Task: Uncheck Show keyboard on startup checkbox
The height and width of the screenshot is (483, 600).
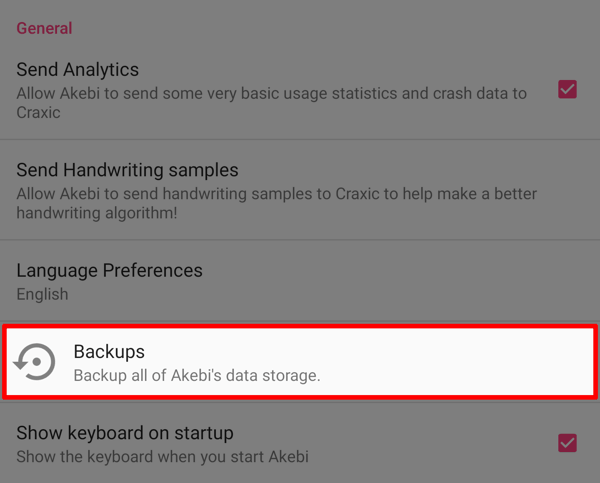Action: click(567, 443)
